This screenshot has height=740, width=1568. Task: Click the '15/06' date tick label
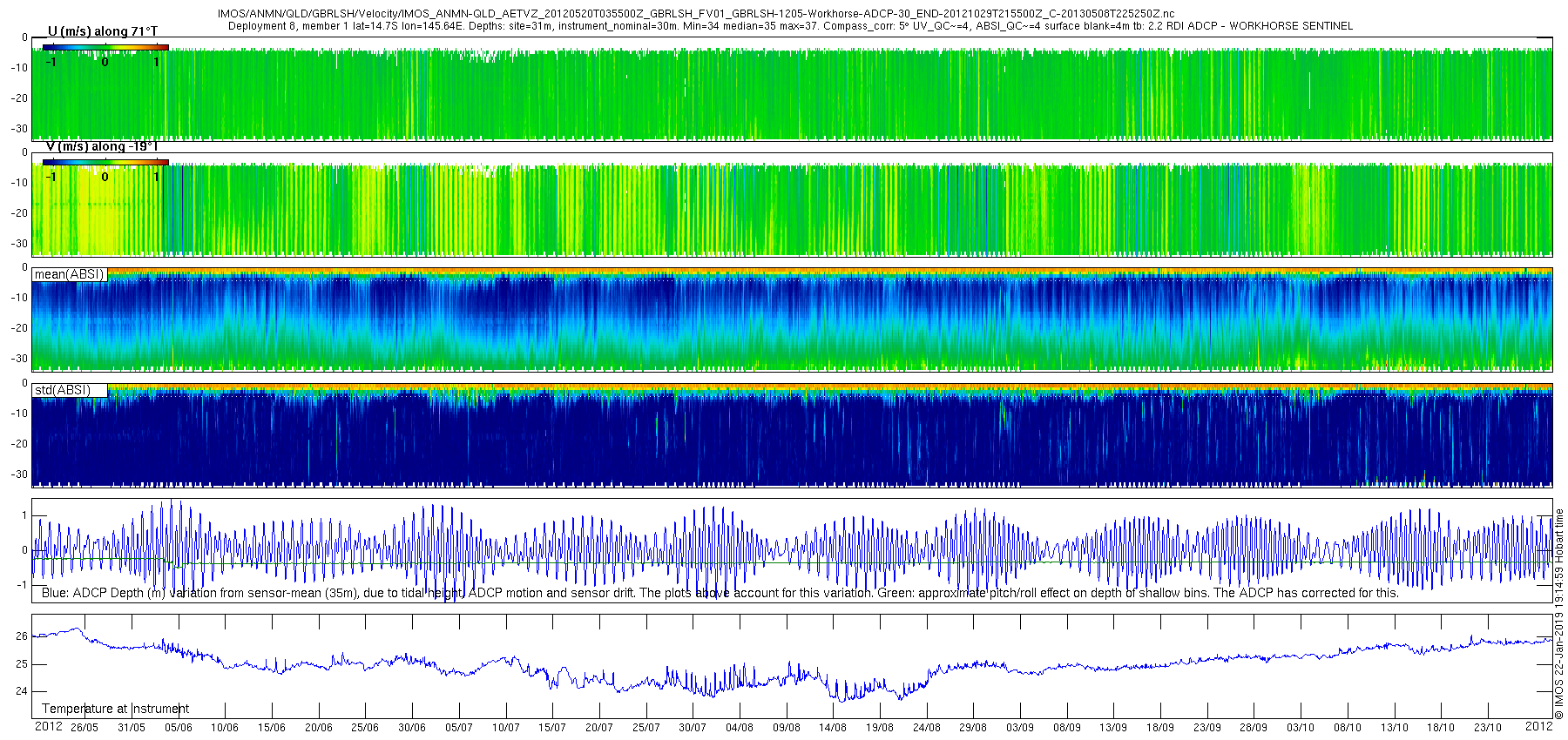click(x=272, y=728)
